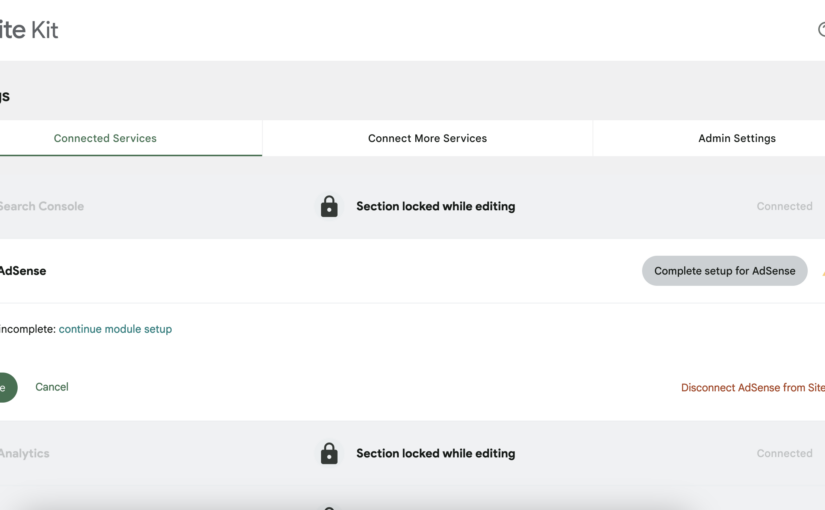Click Section locked while editing text in Analytics
The width and height of the screenshot is (825, 510).
pyautogui.click(x=435, y=453)
